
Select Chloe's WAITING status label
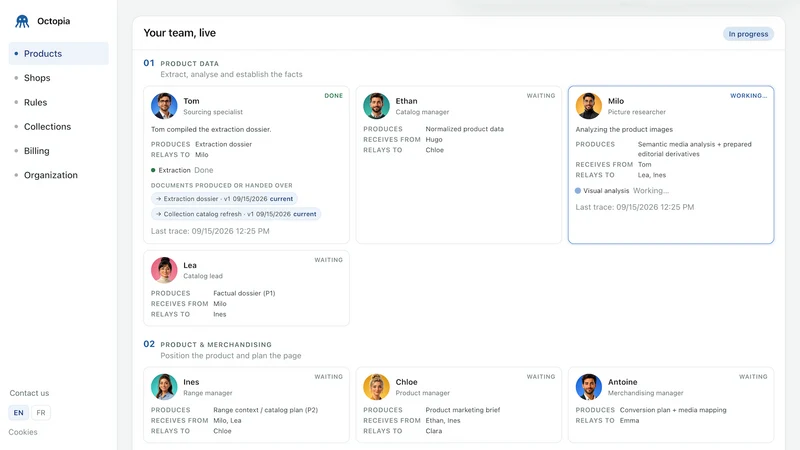[x=541, y=377]
